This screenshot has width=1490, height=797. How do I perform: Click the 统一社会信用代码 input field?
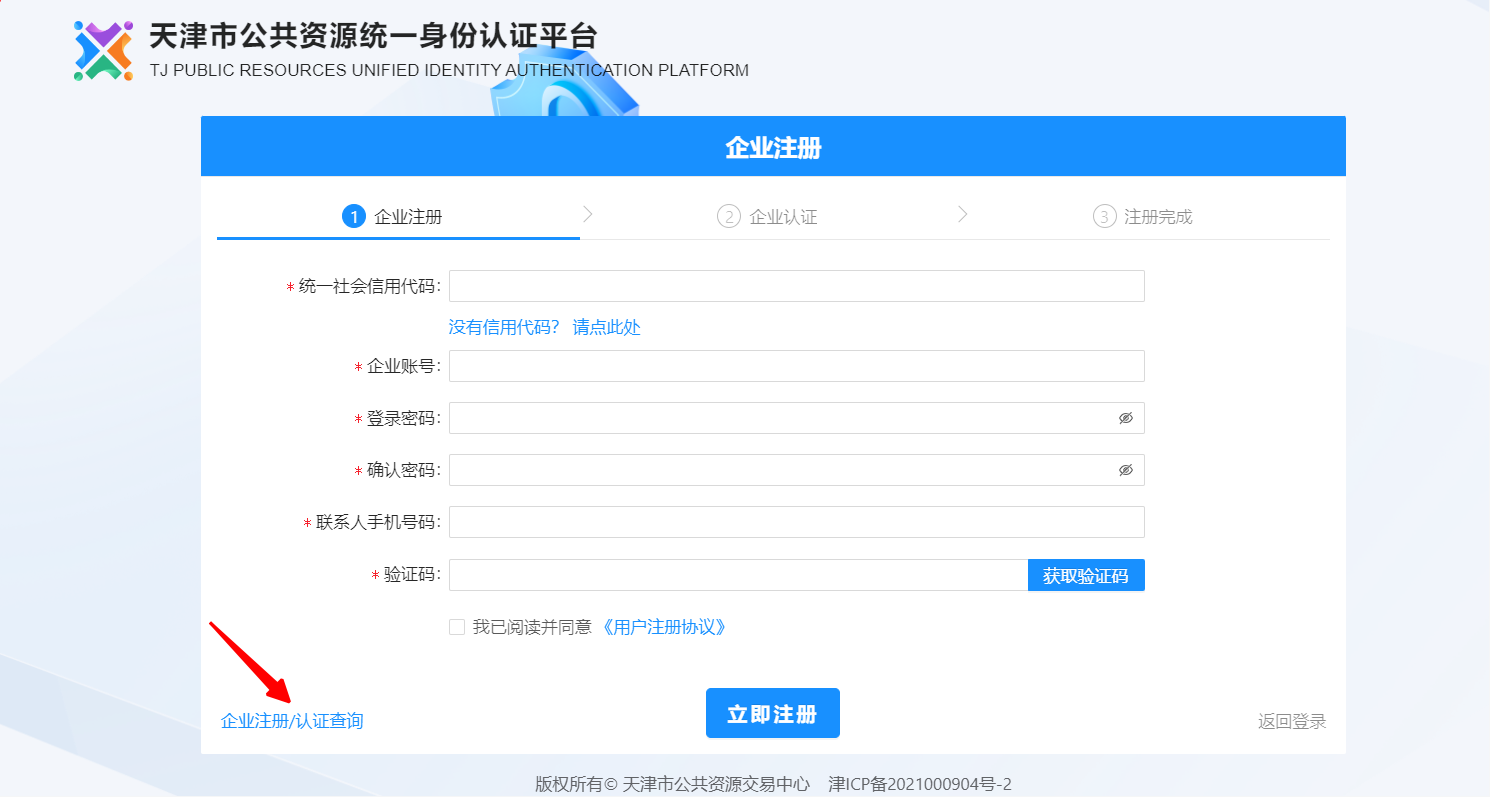(795, 285)
